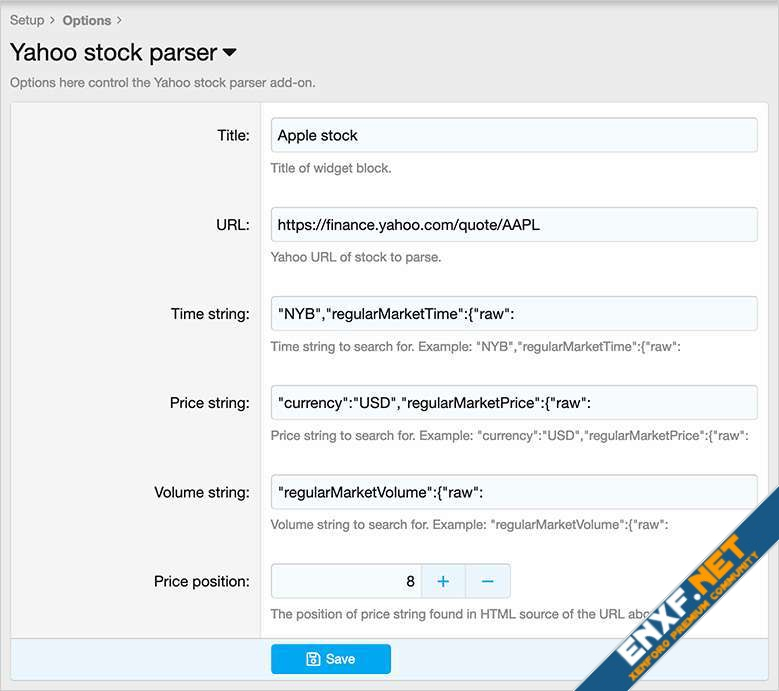Expand the Yahoo stock parser dropdown arrow
This screenshot has height=691, width=779.
pos(229,52)
